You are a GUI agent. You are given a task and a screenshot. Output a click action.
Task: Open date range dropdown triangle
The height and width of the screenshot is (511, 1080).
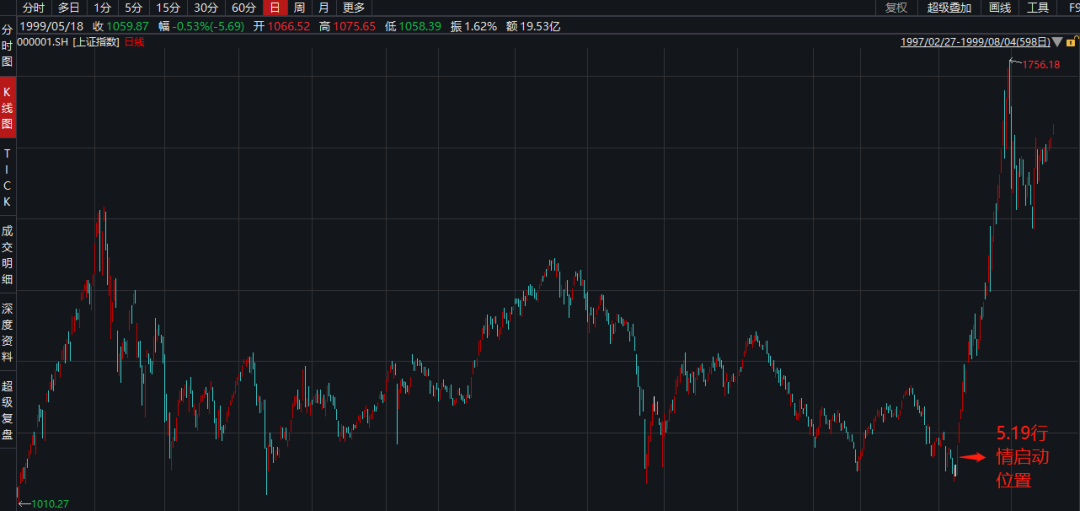[x=1058, y=42]
